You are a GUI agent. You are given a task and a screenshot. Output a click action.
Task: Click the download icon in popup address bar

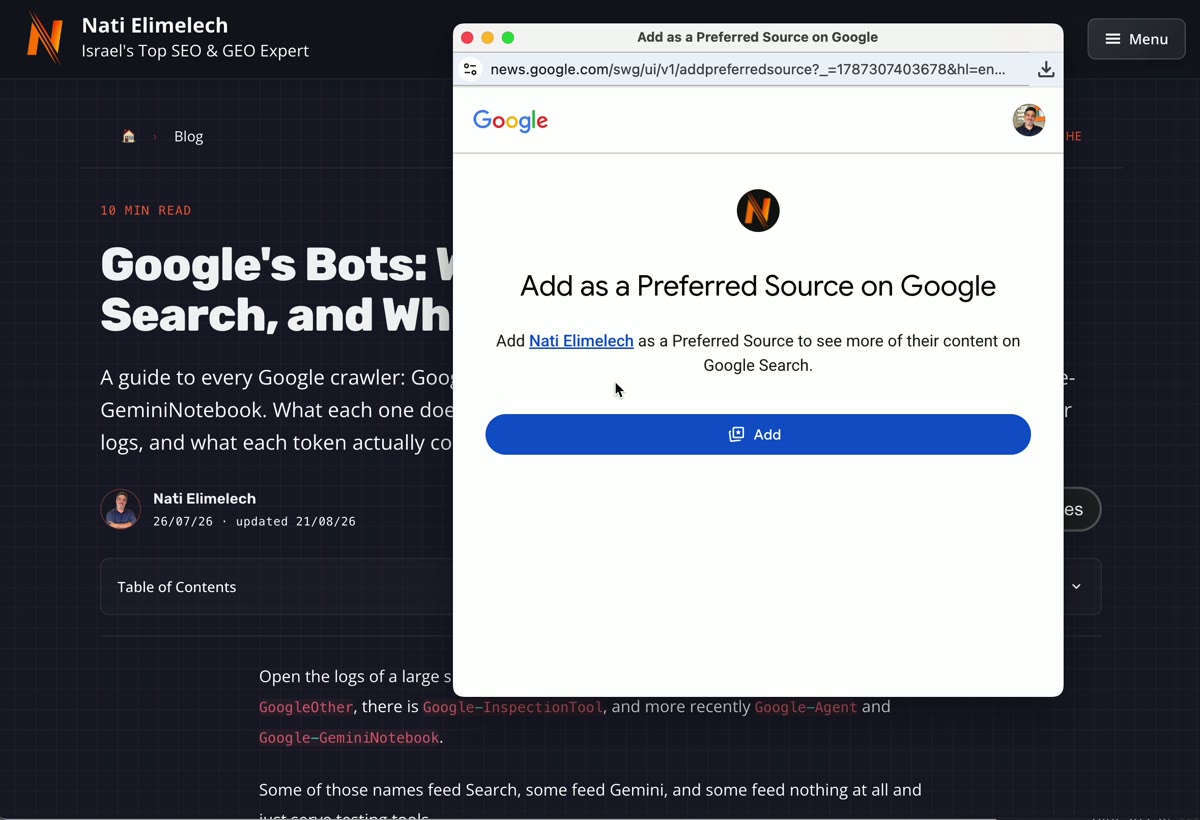point(1046,69)
